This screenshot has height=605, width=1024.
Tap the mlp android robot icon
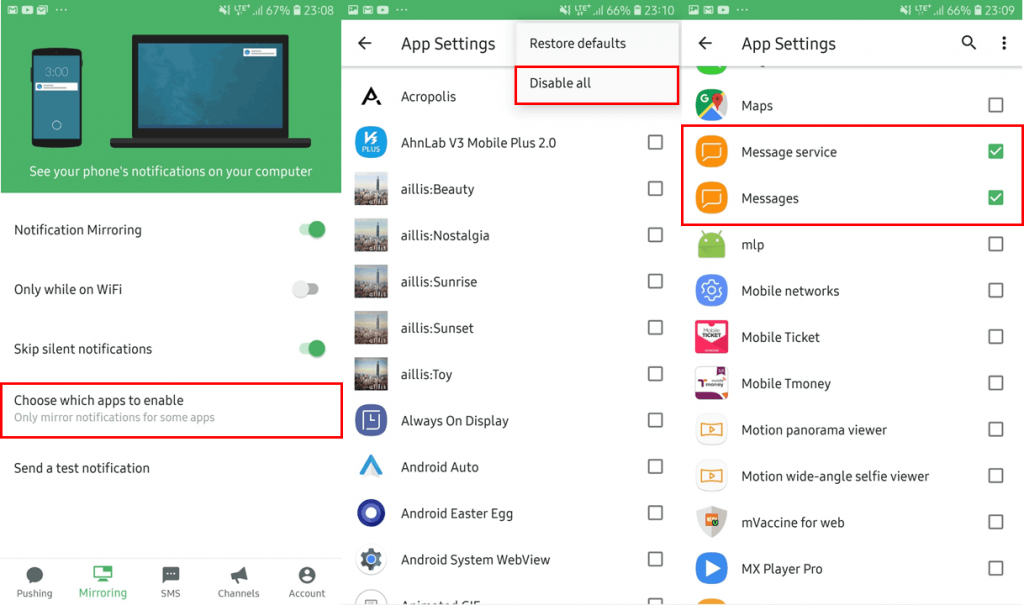click(711, 244)
